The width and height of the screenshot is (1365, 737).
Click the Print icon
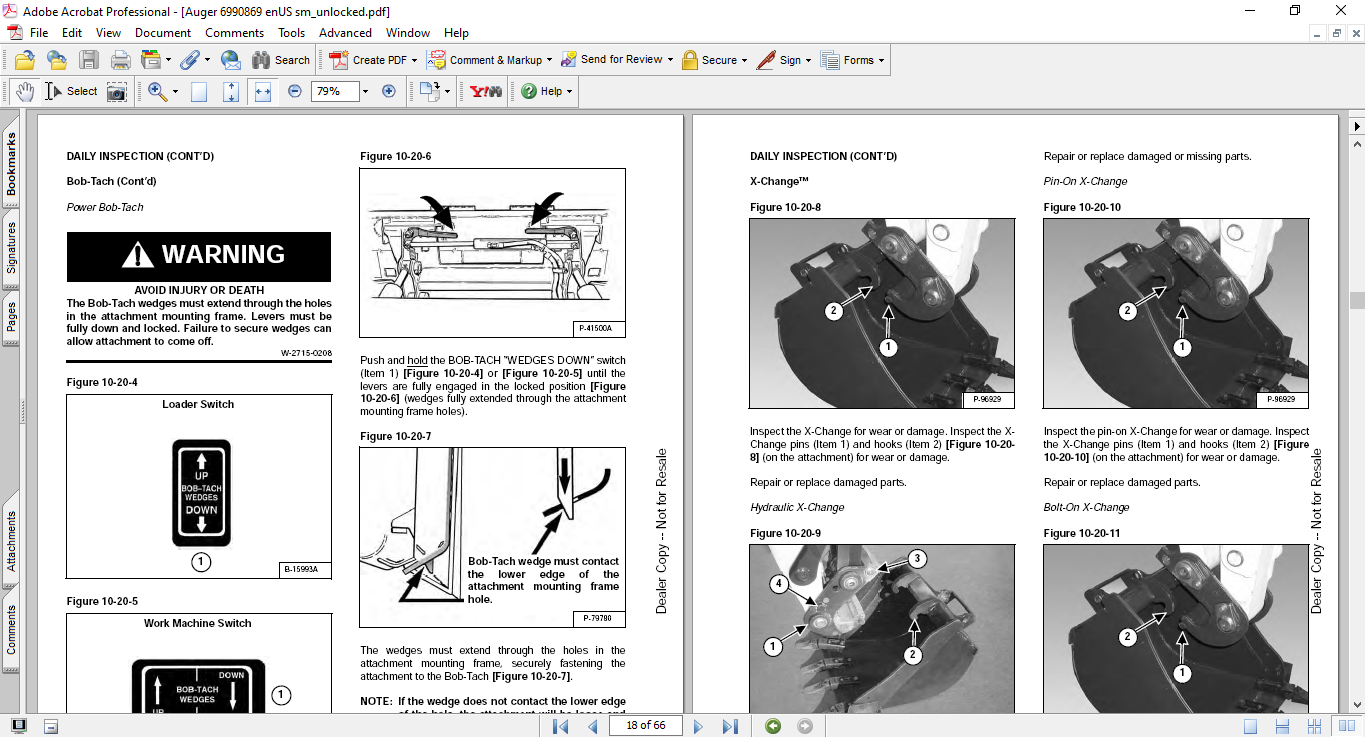120,60
